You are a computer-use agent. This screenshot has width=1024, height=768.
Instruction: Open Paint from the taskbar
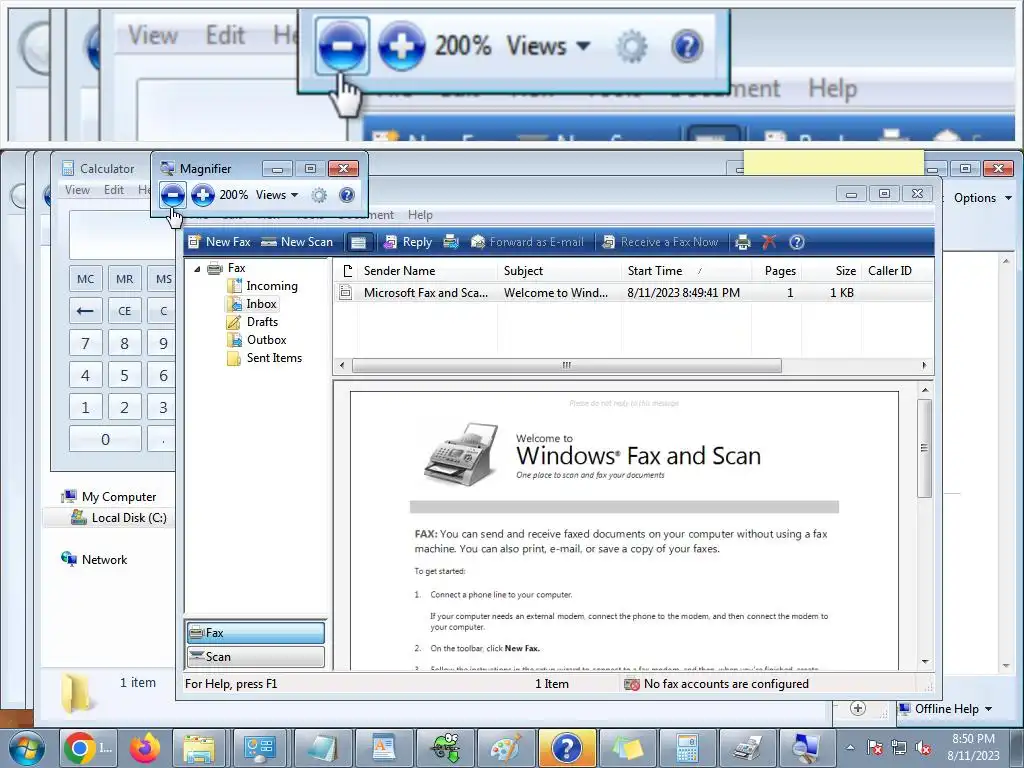click(505, 748)
